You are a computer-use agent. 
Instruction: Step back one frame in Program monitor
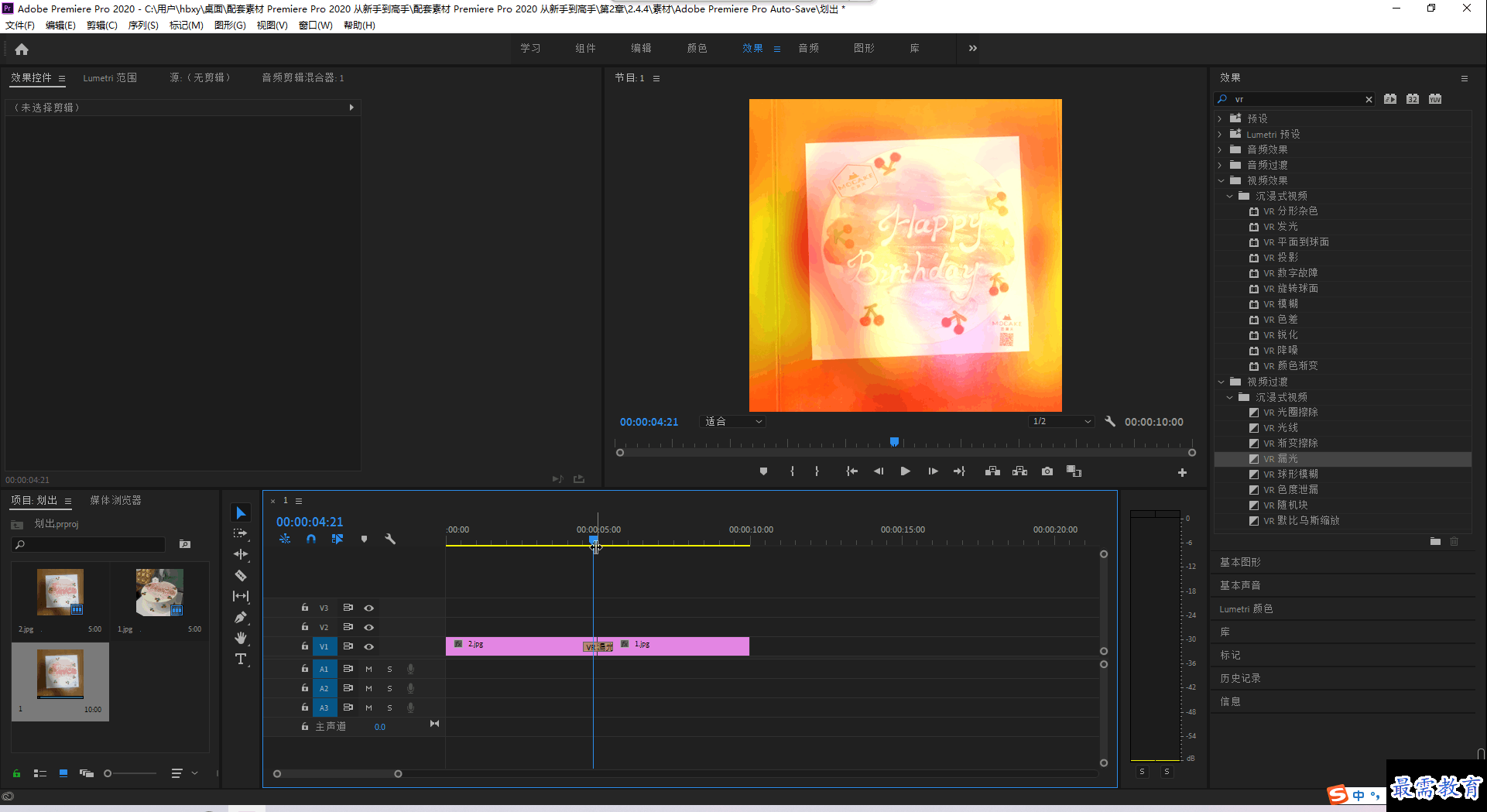(878, 471)
